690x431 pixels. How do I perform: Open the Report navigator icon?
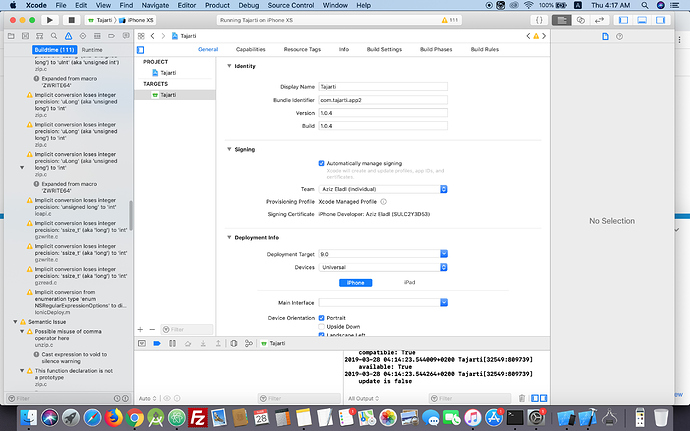pos(126,36)
